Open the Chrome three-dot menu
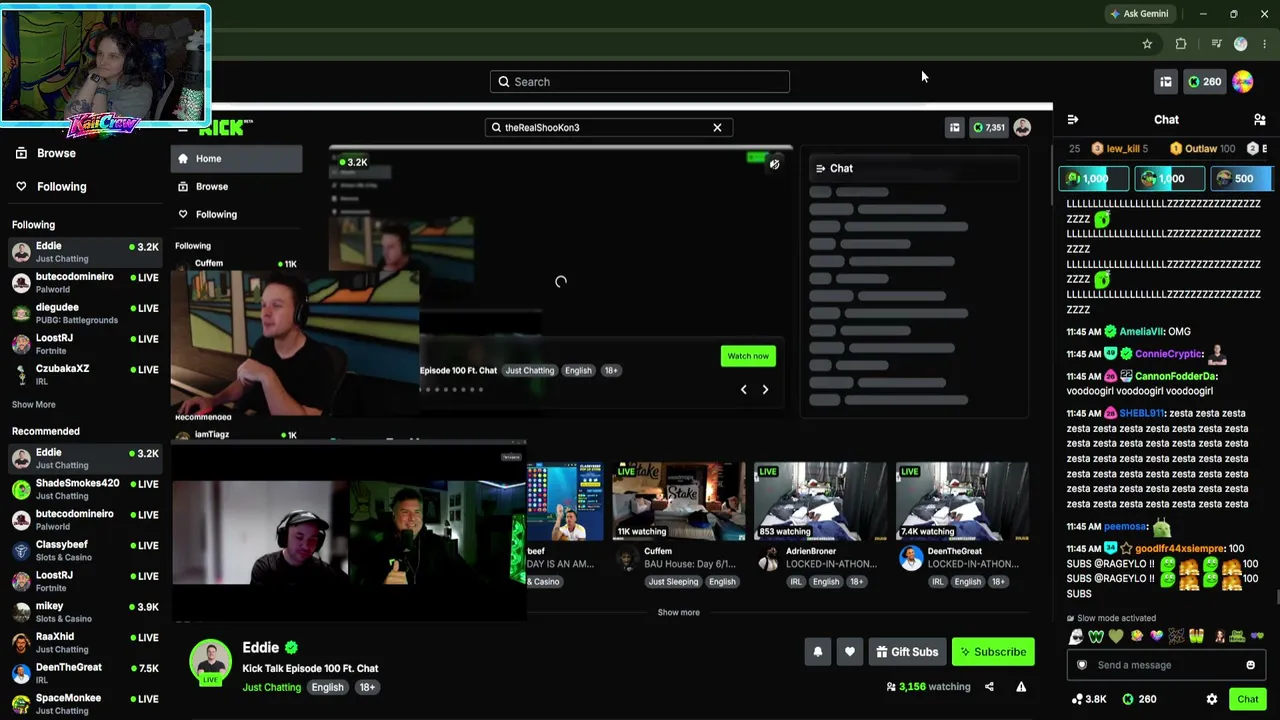 pyautogui.click(x=1265, y=44)
